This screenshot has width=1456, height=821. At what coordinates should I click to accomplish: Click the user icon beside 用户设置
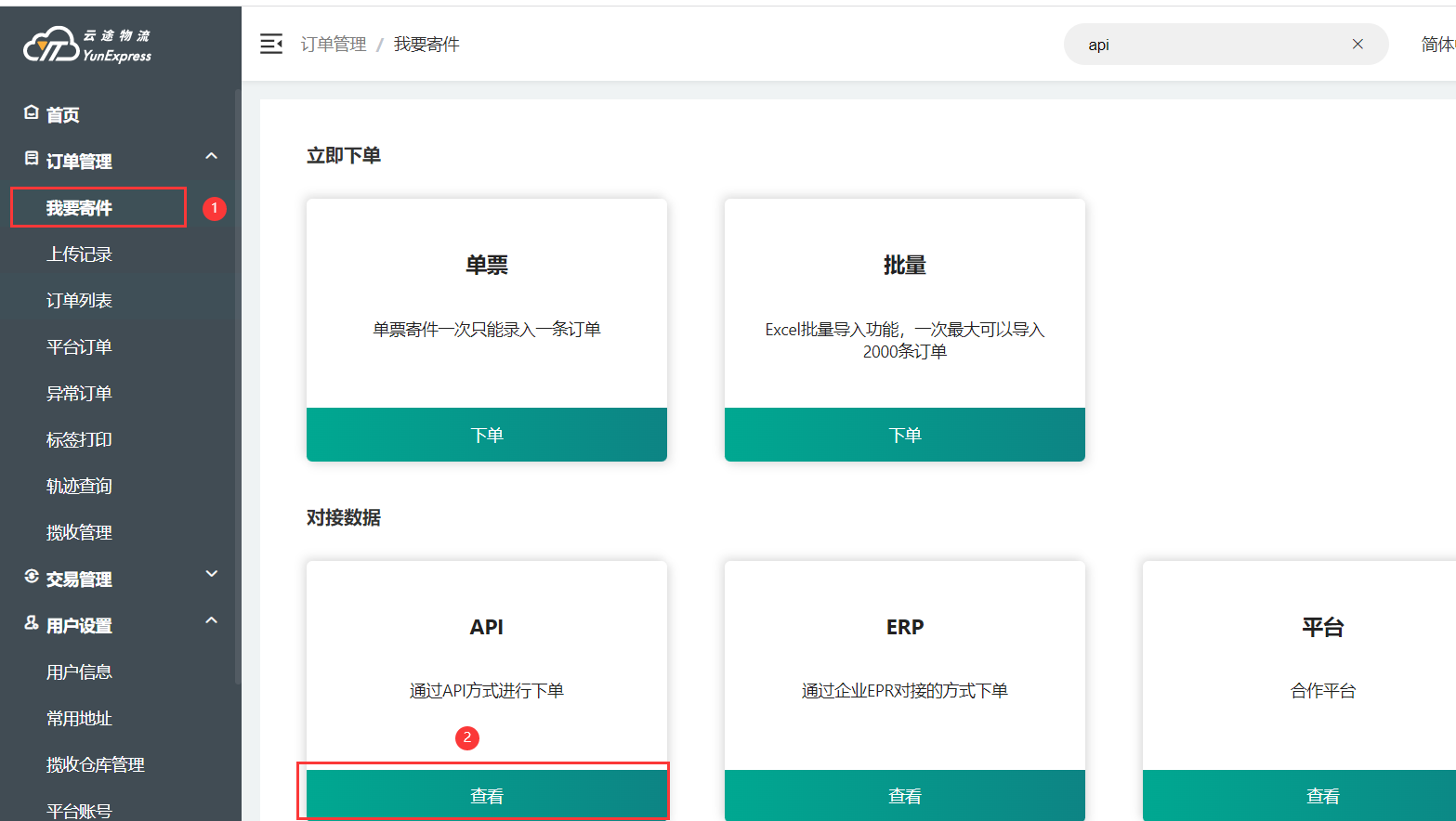(x=31, y=623)
